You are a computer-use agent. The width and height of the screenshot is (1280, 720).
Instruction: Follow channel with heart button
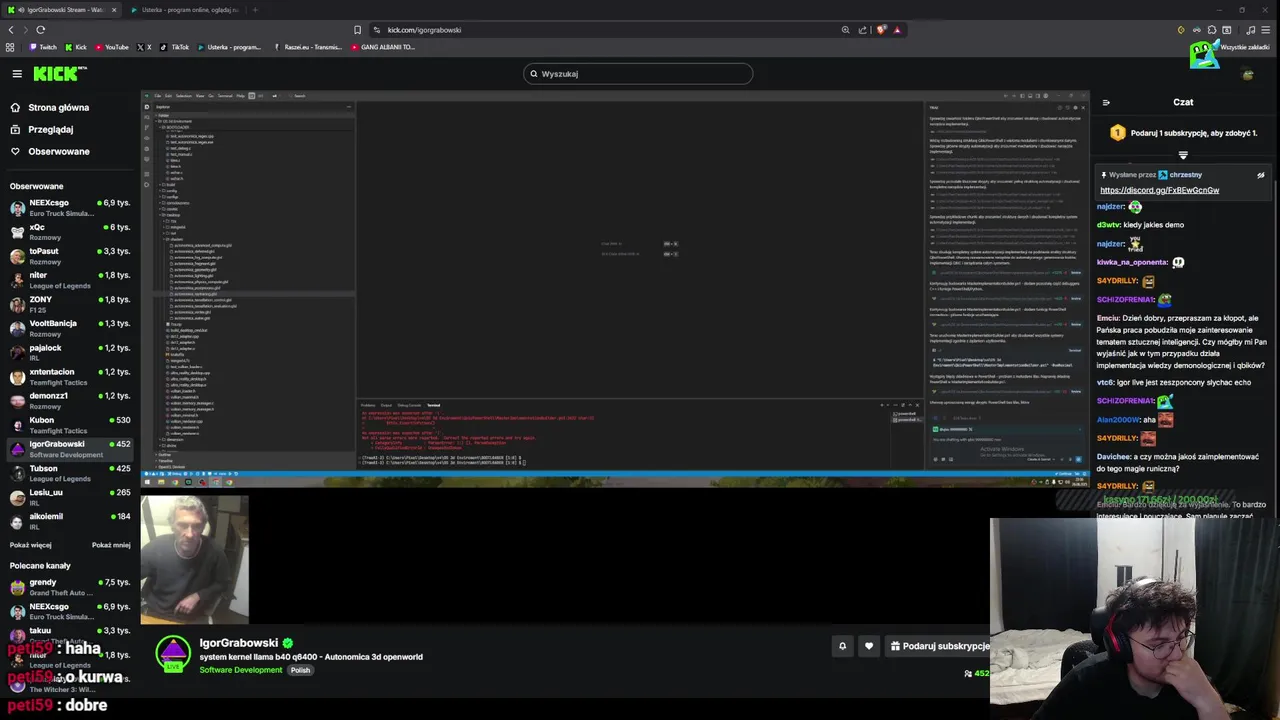click(869, 646)
